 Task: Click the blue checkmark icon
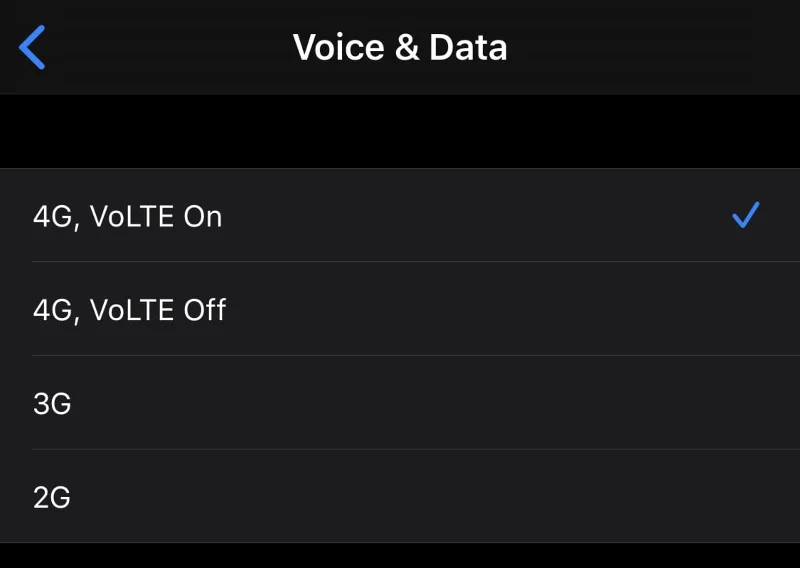tap(746, 215)
